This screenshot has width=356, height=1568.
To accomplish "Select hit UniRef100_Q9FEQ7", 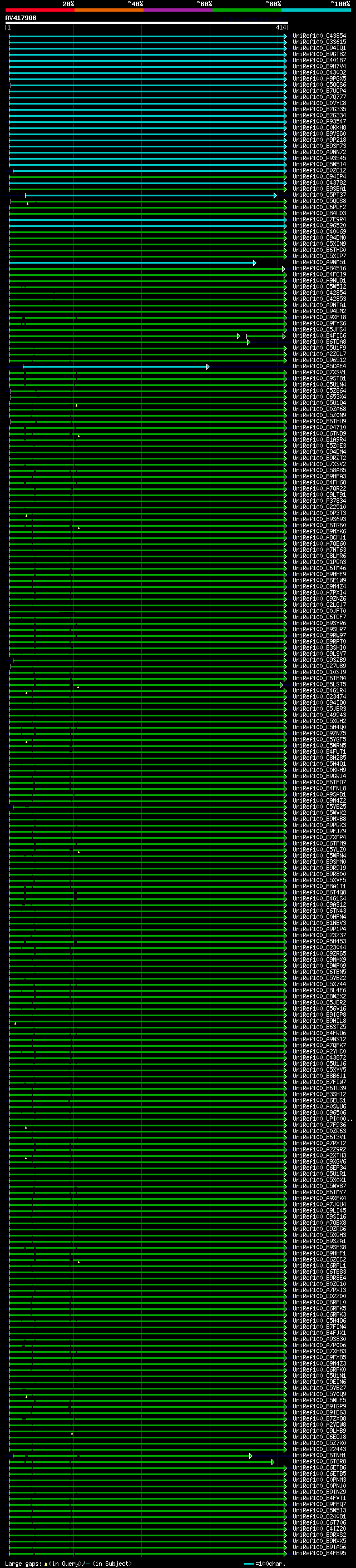I will (319, 1505).
